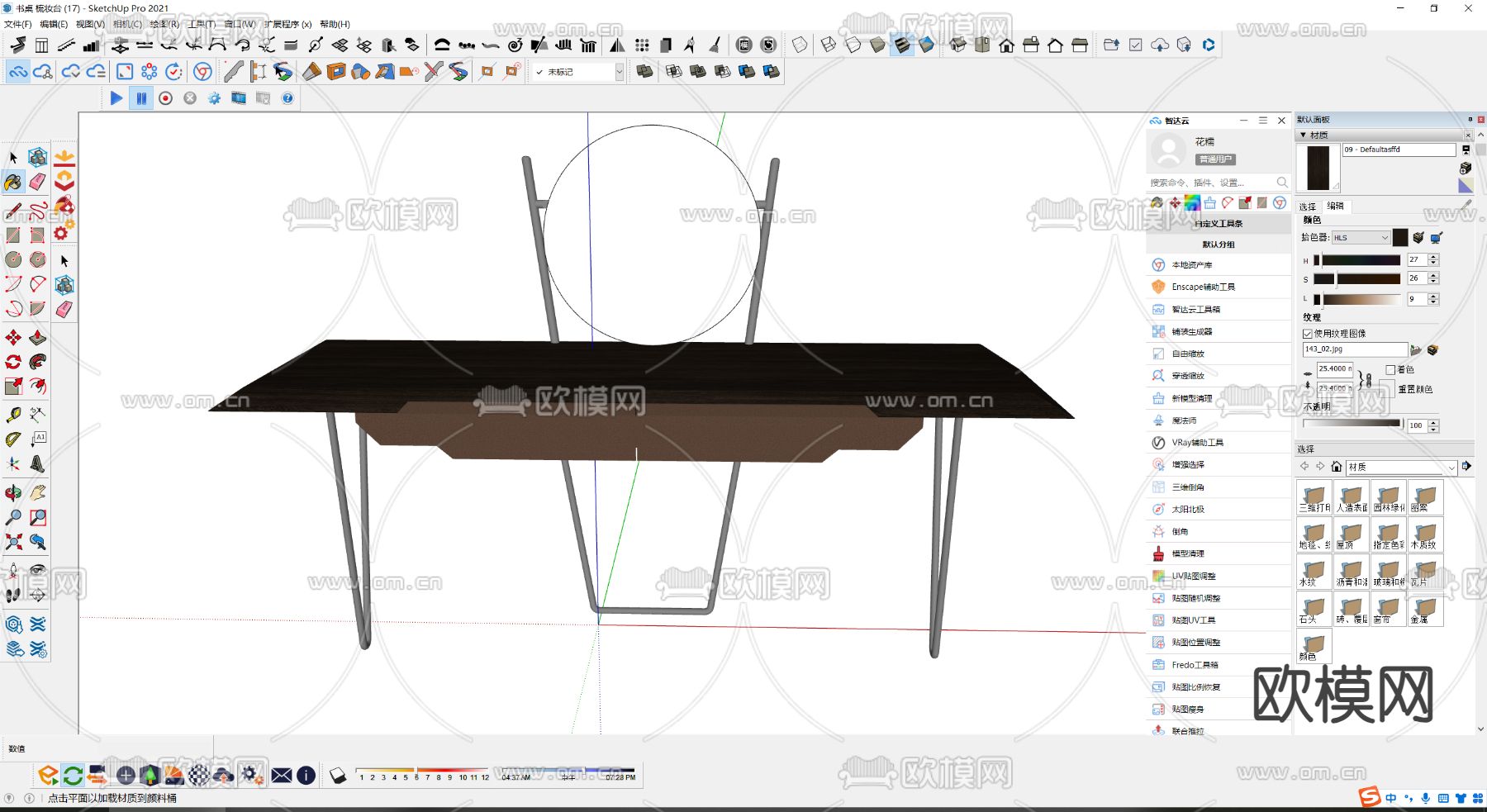1487x812 pixels.
Task: Click the material eyedropper sample icon
Action: (x=1466, y=205)
